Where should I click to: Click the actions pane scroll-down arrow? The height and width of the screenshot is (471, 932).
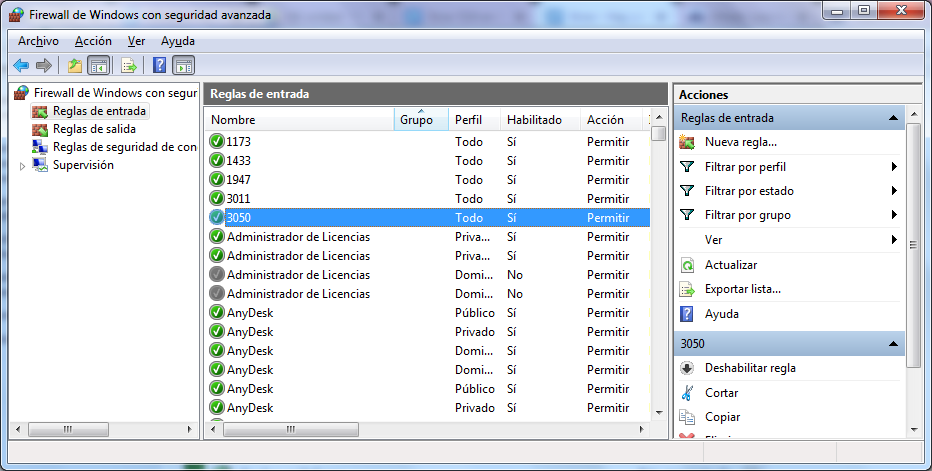tap(914, 429)
